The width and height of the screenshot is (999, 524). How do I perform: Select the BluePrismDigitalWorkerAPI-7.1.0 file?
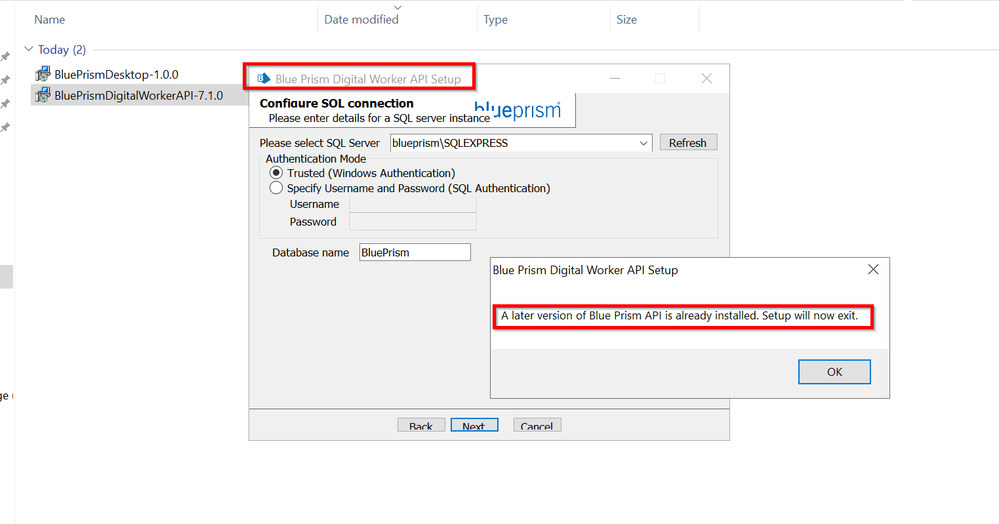[138, 96]
